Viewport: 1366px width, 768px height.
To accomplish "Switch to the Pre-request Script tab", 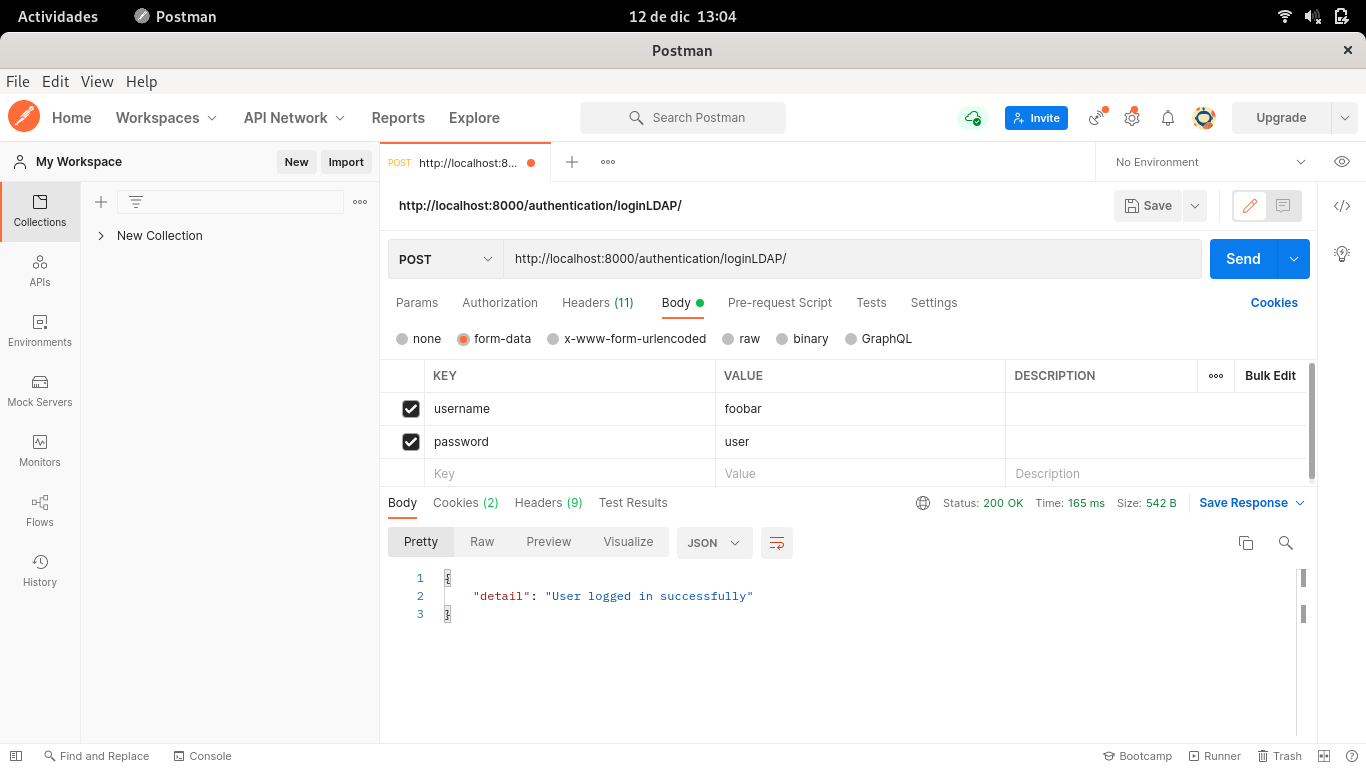I will click(x=780, y=303).
